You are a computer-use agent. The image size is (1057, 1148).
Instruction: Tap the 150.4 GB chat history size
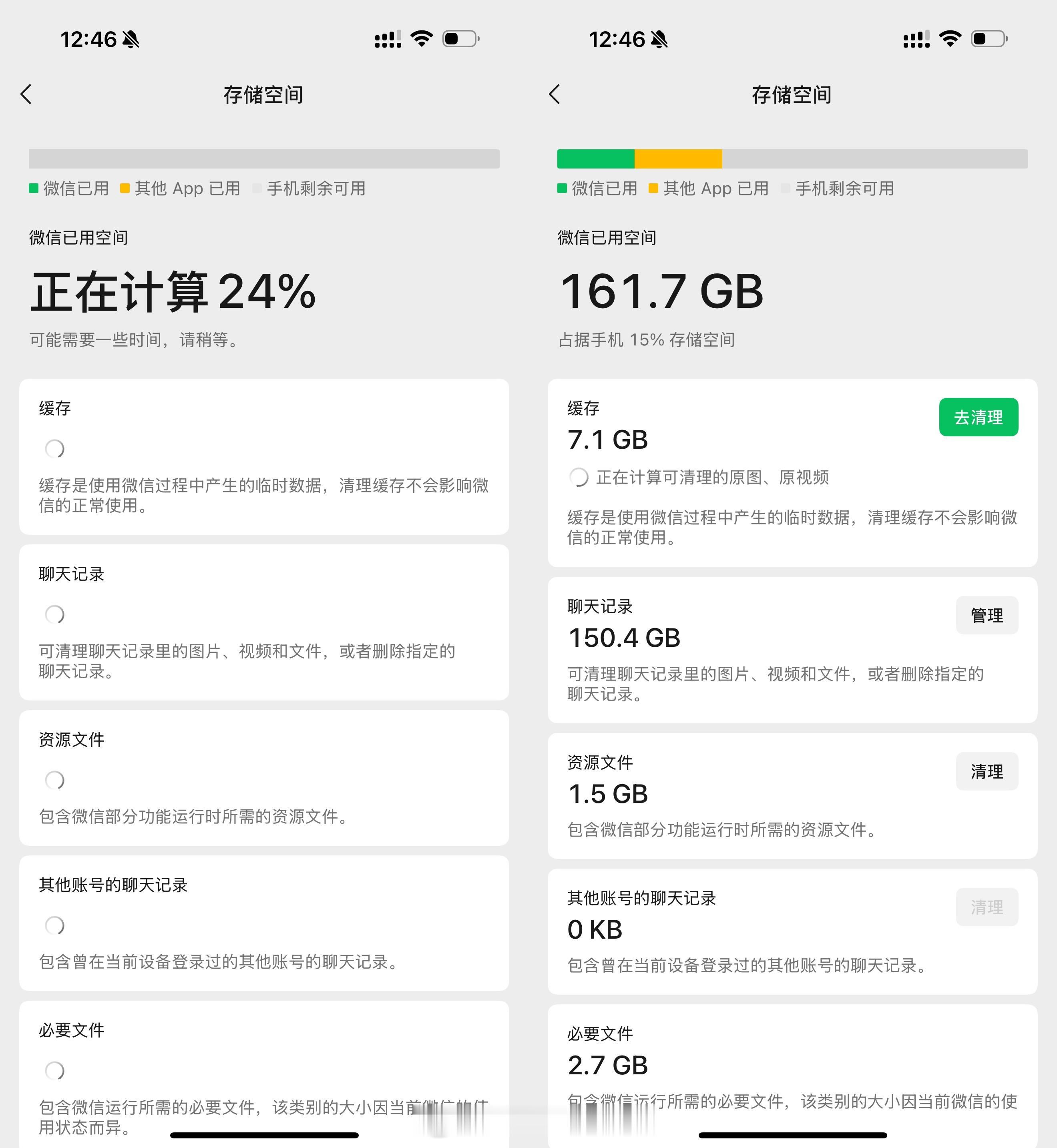(x=624, y=638)
